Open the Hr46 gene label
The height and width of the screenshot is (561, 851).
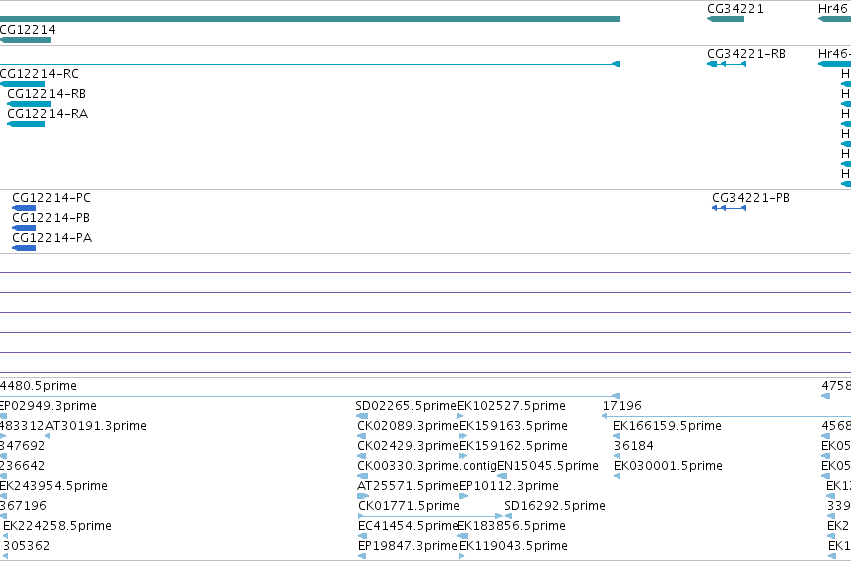click(x=833, y=9)
